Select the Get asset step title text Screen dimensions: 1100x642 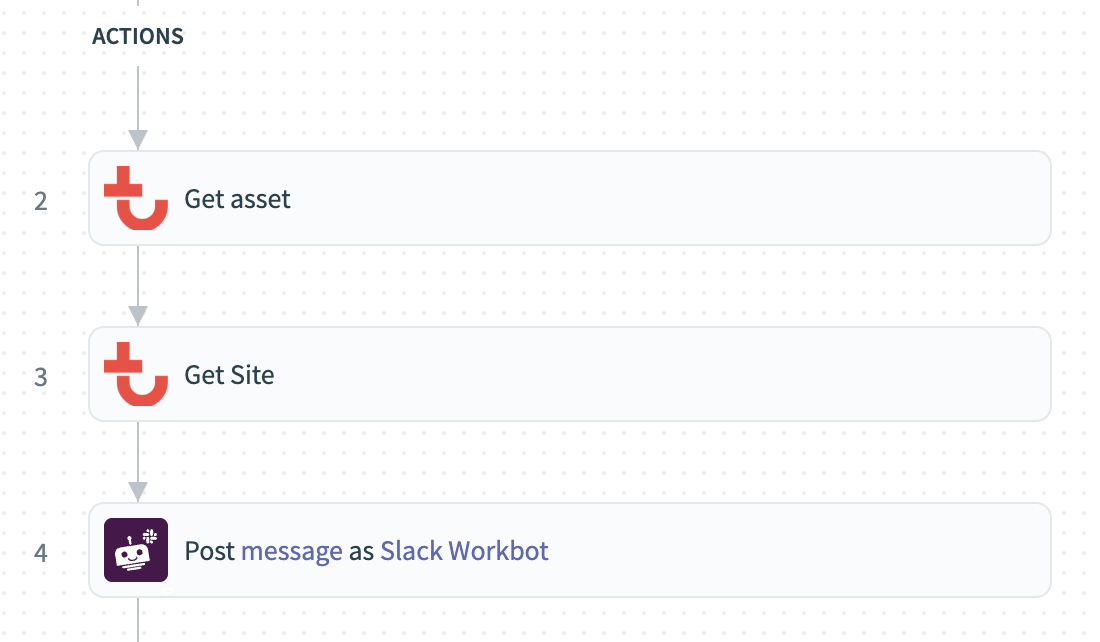click(x=238, y=199)
